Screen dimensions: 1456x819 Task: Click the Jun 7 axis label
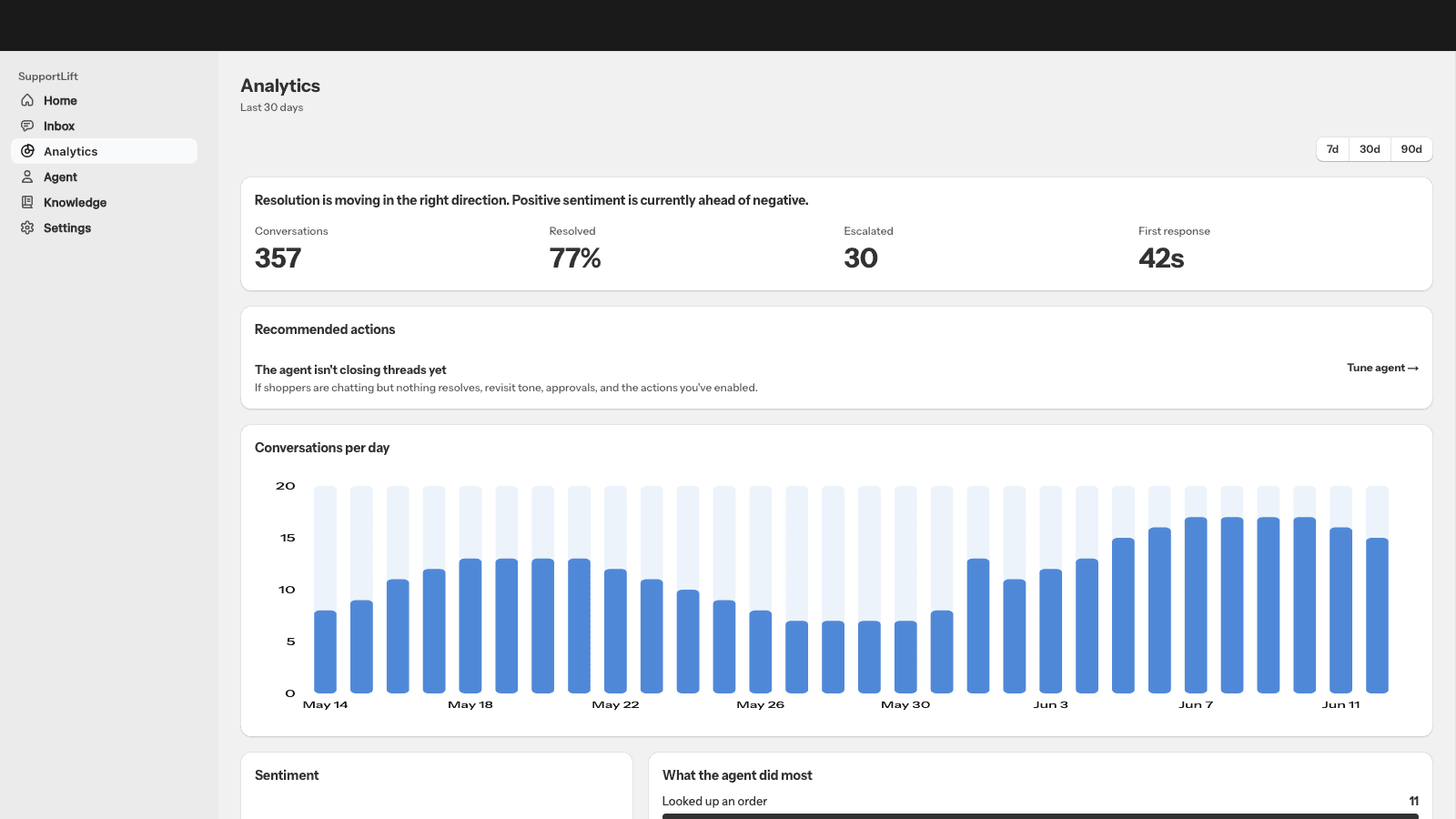1196,704
